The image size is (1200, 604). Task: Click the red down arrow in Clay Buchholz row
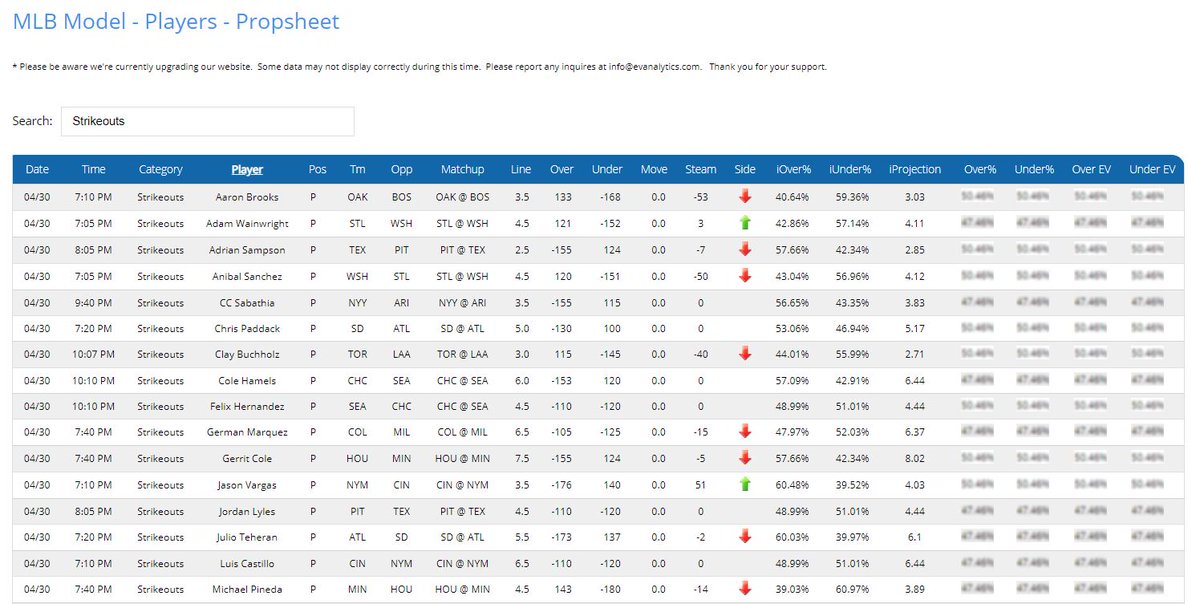(745, 353)
